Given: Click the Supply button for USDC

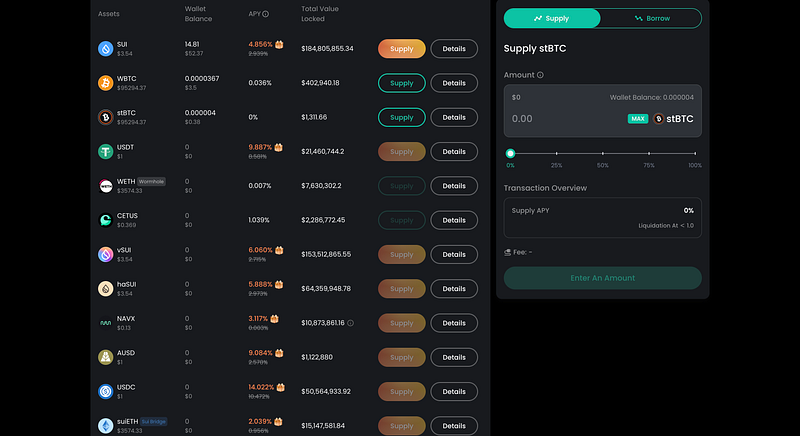Looking at the screenshot, I should [402, 392].
